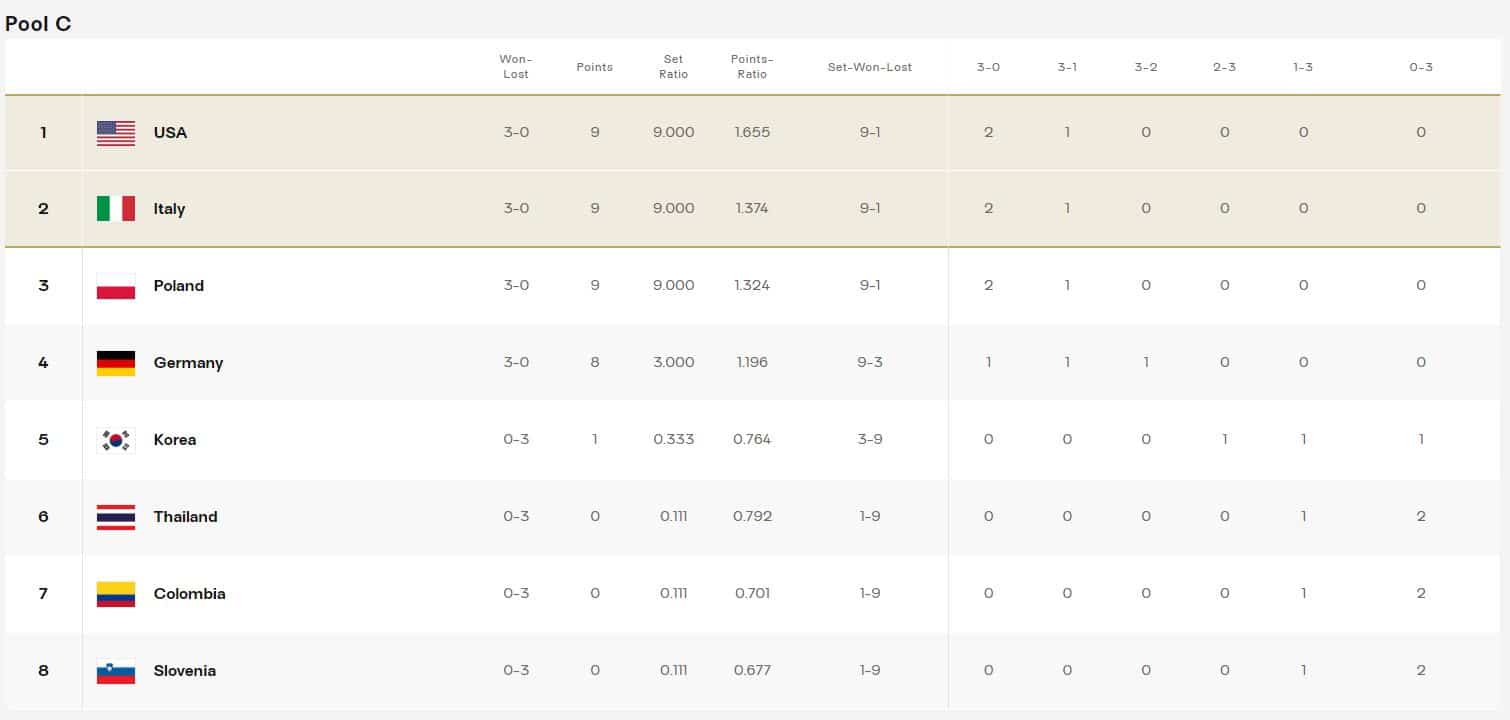Click the USA flag icon
Image resolution: width=1510 pixels, height=720 pixels.
click(116, 133)
